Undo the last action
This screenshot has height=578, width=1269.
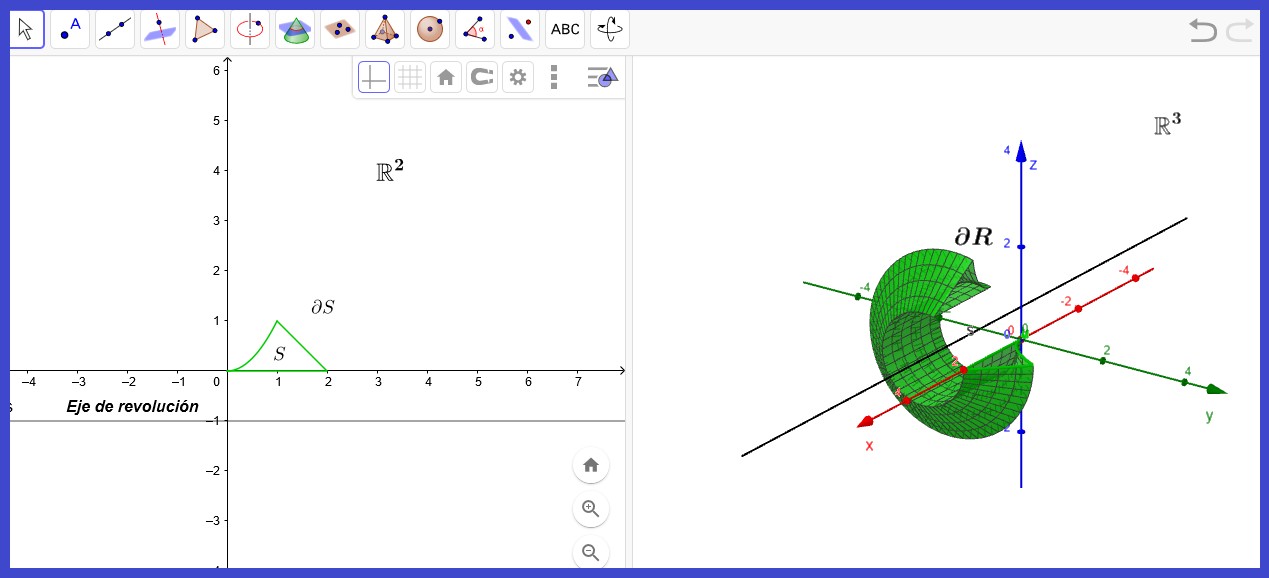click(x=1203, y=30)
